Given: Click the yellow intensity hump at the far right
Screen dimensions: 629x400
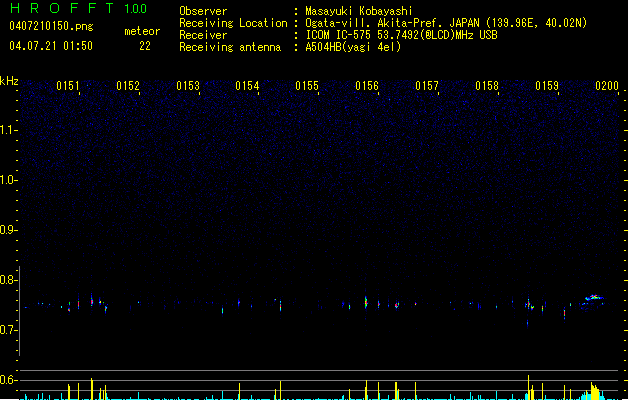Looking at the screenshot, I should 595,391.
